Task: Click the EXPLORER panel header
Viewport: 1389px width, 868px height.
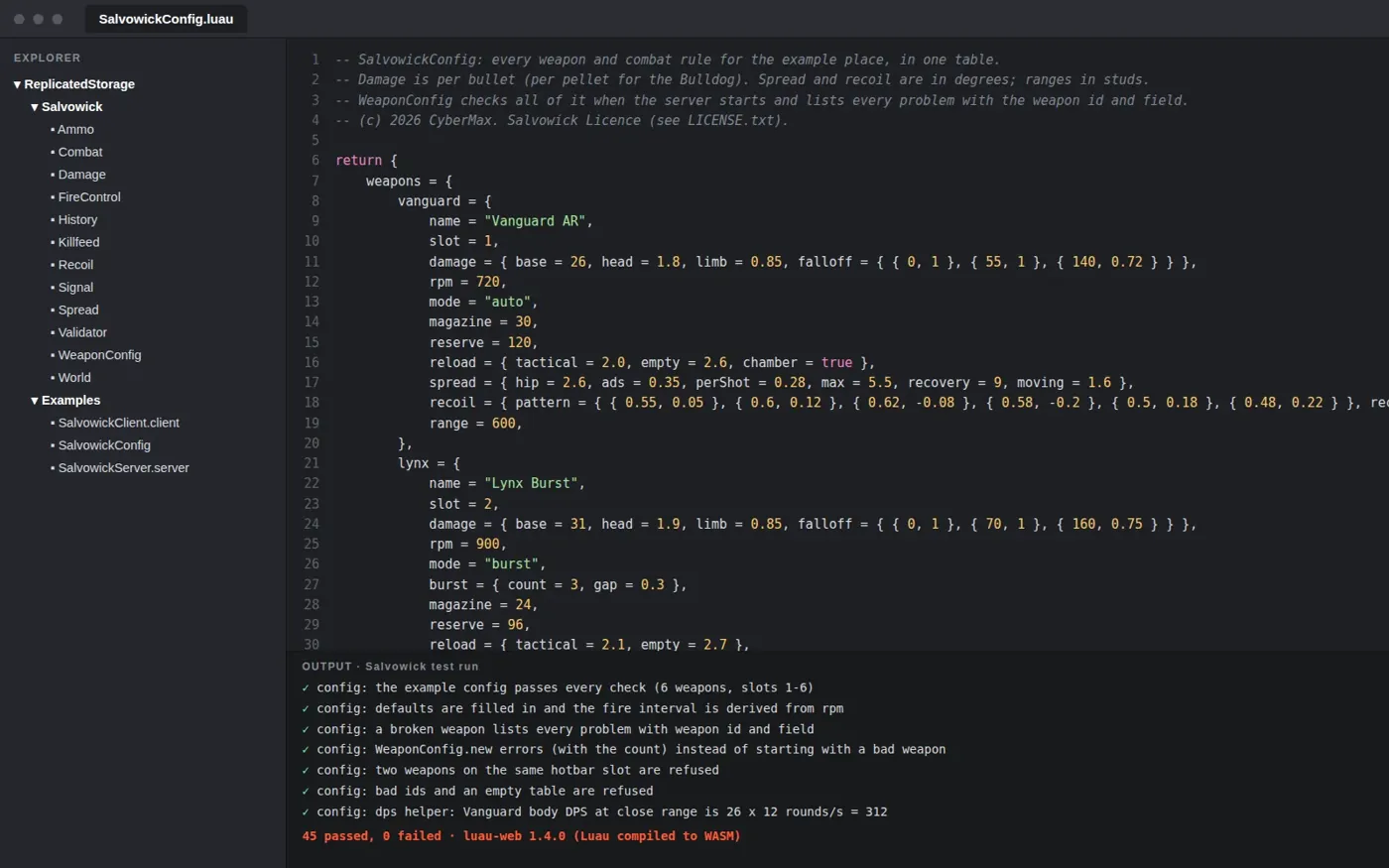Action: [x=48, y=58]
